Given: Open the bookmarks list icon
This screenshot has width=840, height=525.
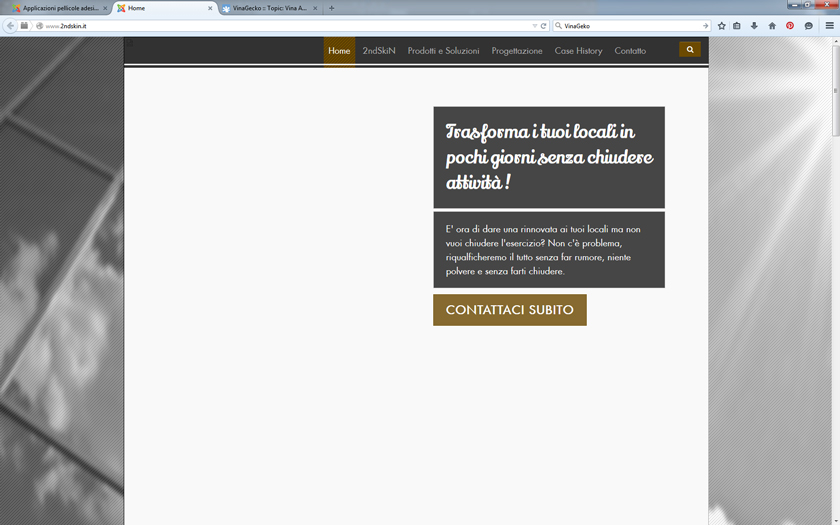Looking at the screenshot, I should point(737,26).
